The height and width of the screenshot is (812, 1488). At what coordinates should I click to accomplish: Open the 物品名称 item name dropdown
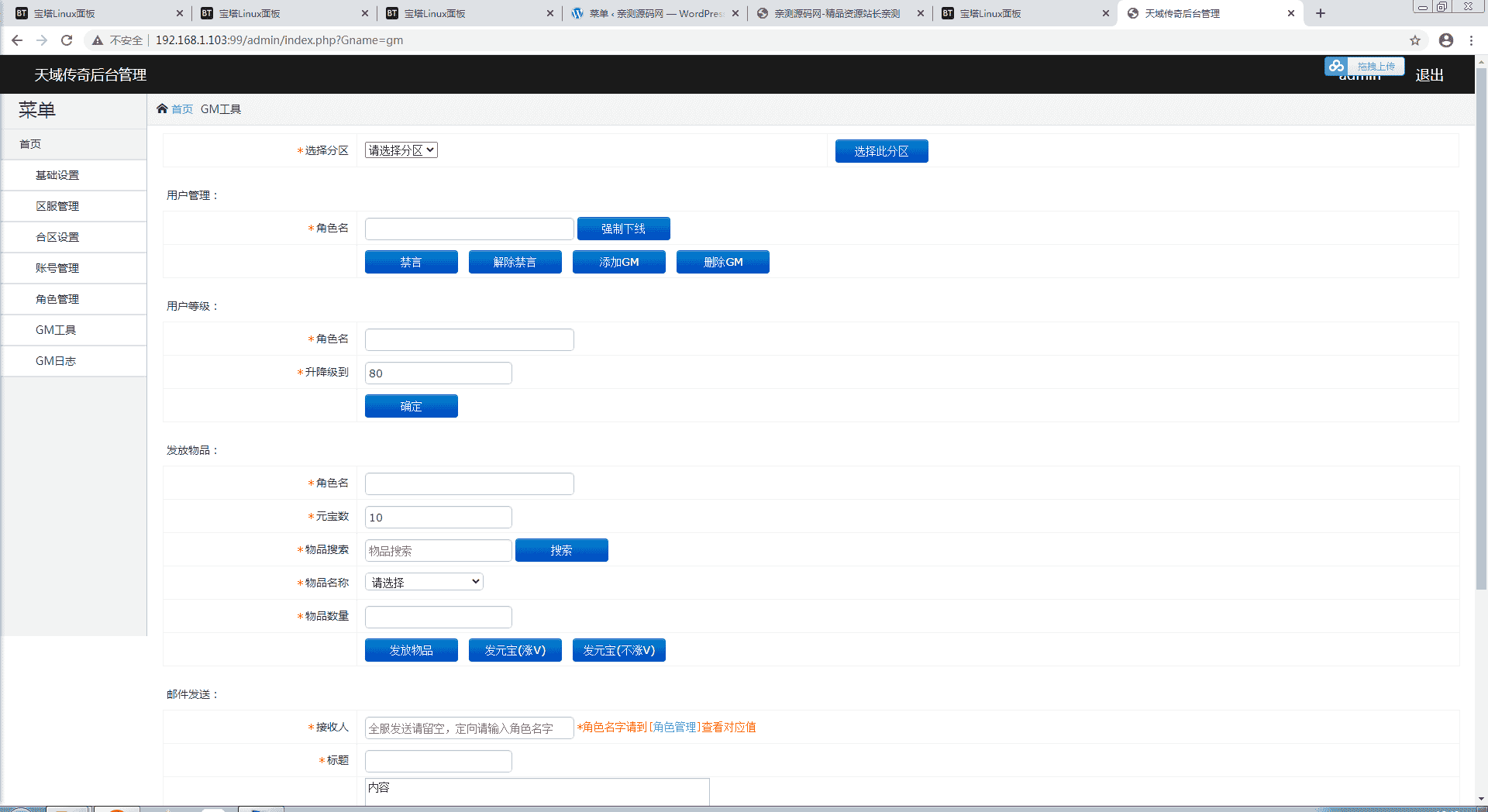click(x=424, y=582)
